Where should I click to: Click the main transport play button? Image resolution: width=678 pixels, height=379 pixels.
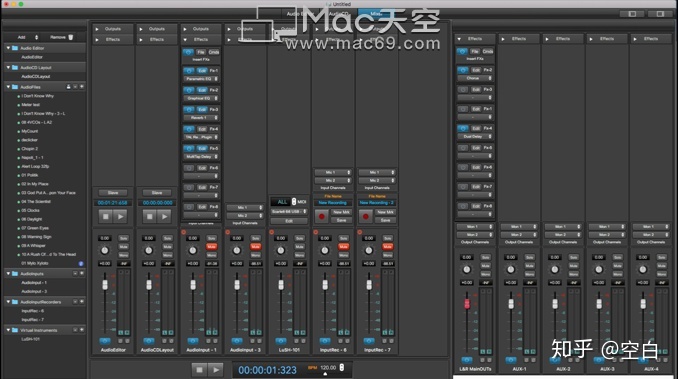(216, 370)
